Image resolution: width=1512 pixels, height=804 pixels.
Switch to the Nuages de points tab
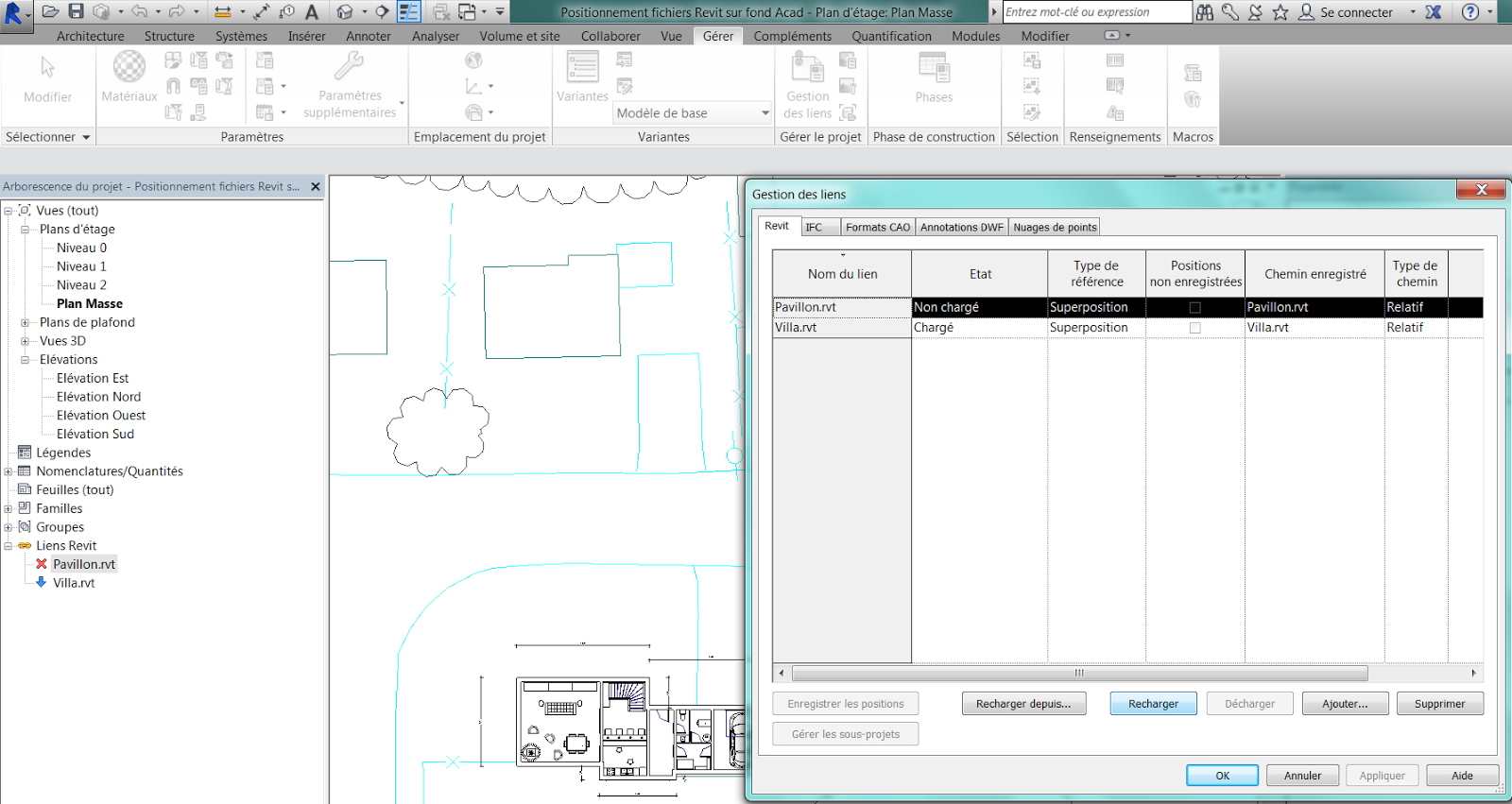1055,227
